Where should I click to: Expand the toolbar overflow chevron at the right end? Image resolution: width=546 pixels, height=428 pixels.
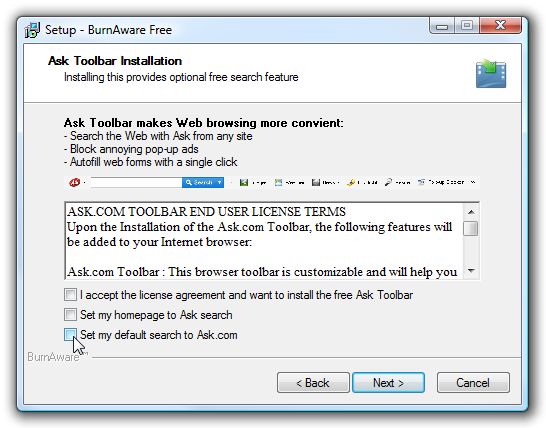coord(473,182)
